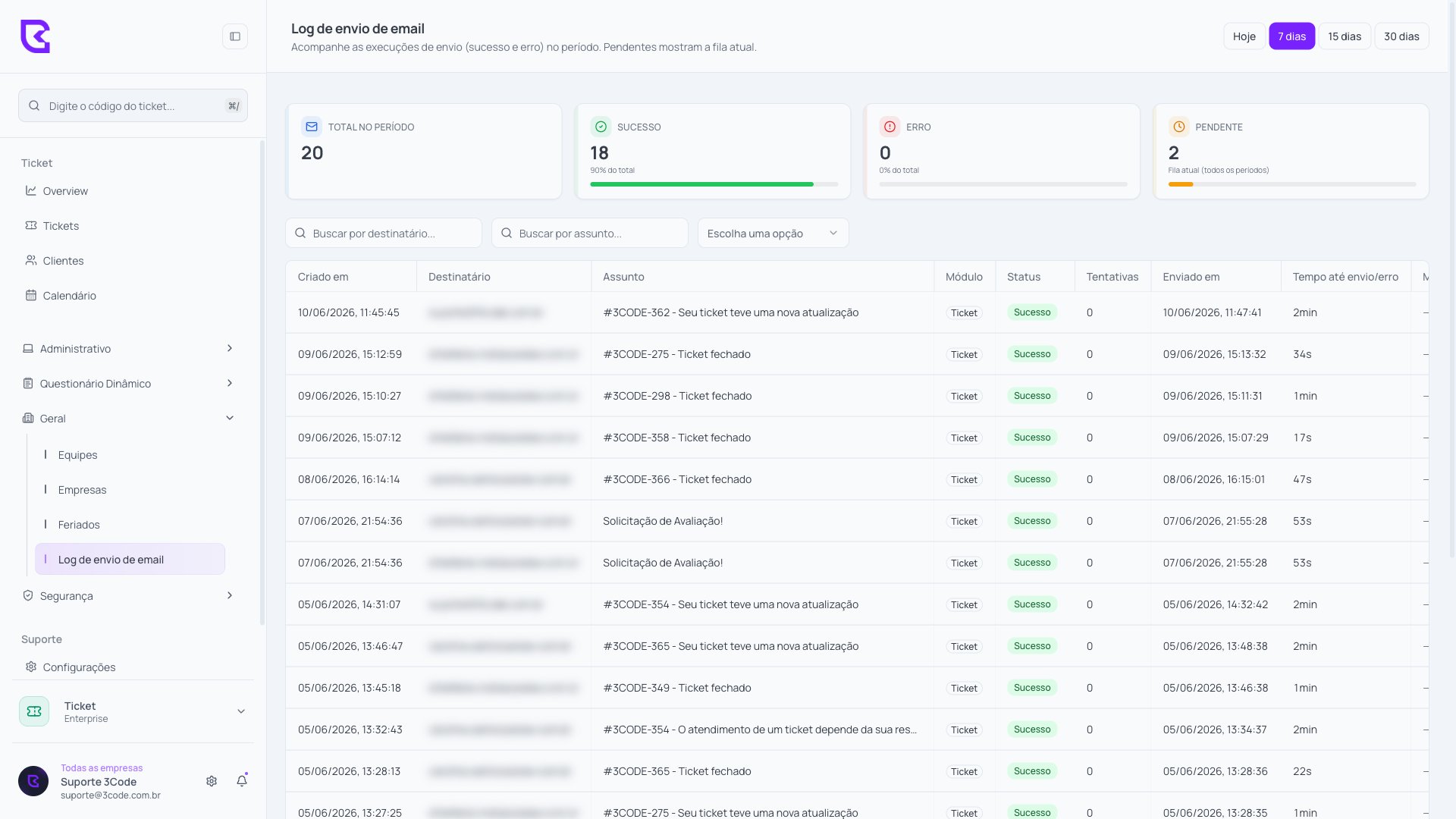Open Equipes under Geral
This screenshot has height=819, width=1456.
pos(130,455)
